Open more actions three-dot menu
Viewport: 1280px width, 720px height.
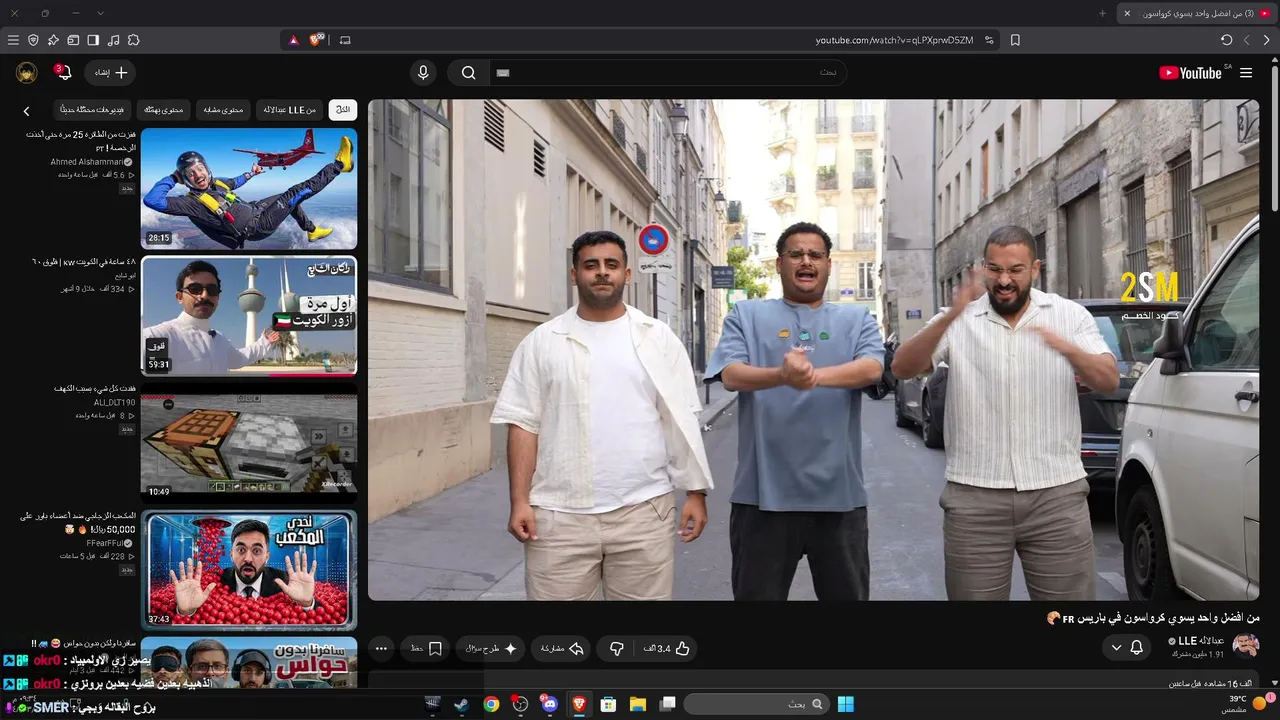point(381,649)
